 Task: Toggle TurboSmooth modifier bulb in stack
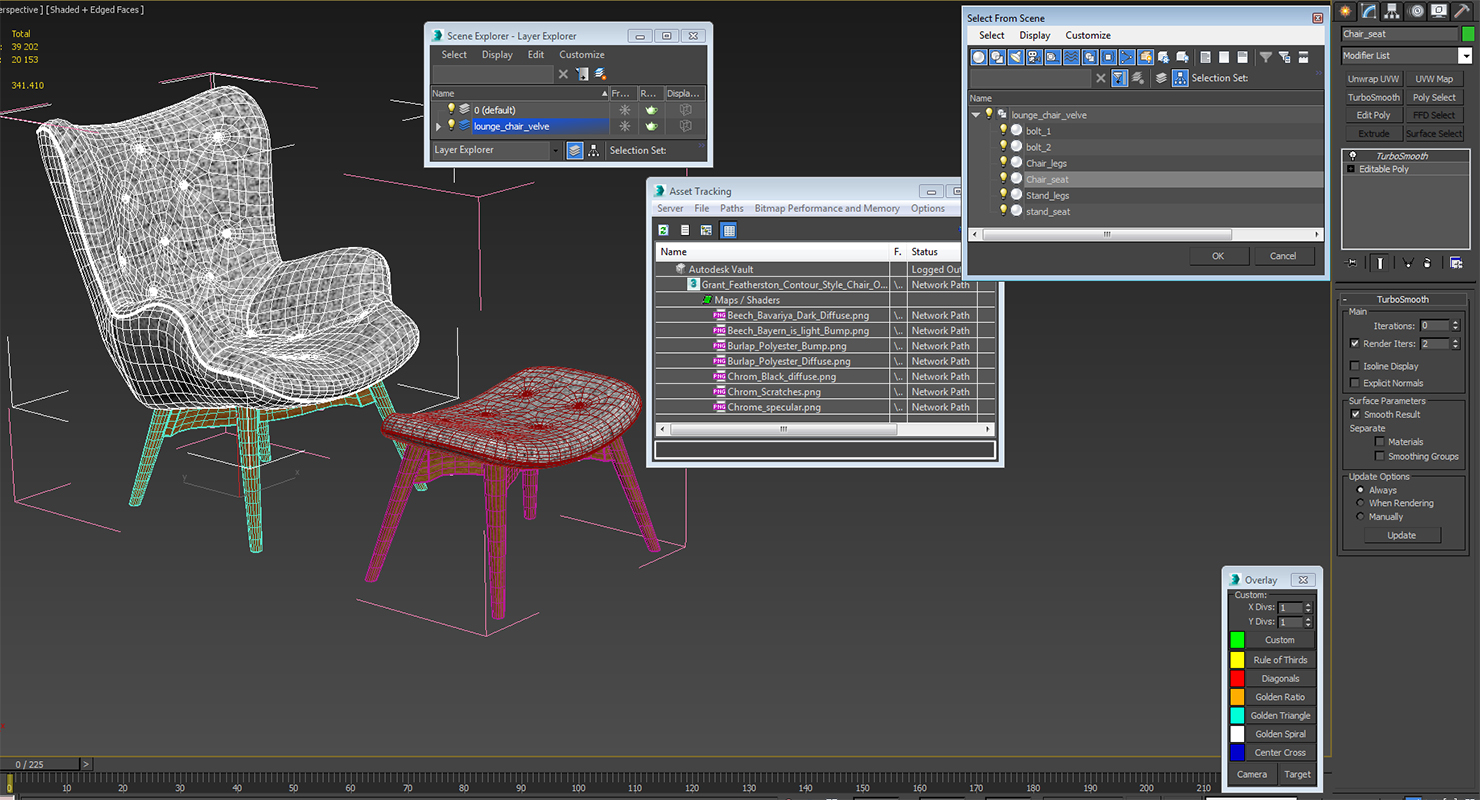(x=1353, y=156)
